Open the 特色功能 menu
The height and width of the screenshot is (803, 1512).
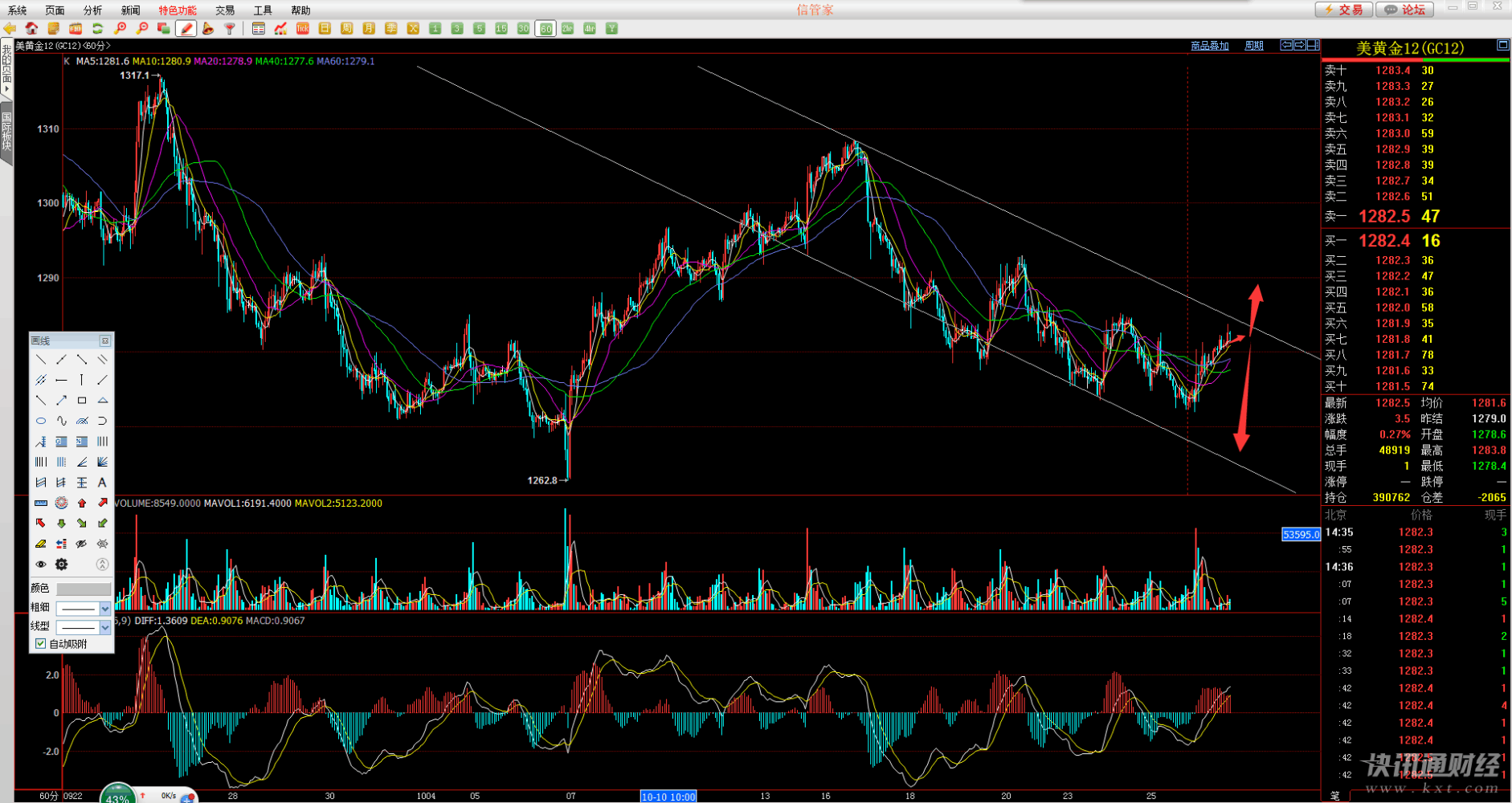tap(177, 10)
